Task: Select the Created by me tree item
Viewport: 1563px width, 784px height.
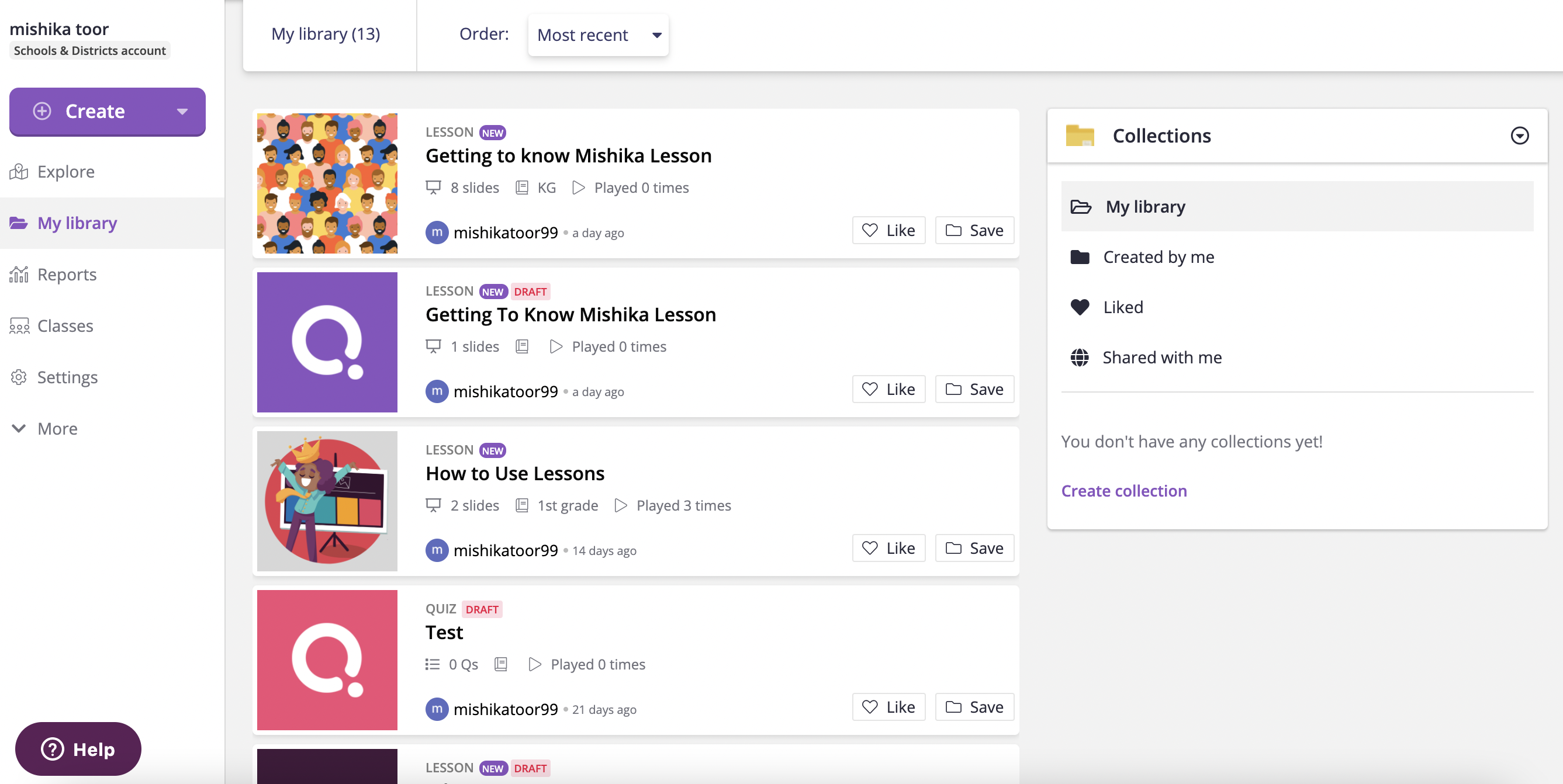Action: [1158, 256]
